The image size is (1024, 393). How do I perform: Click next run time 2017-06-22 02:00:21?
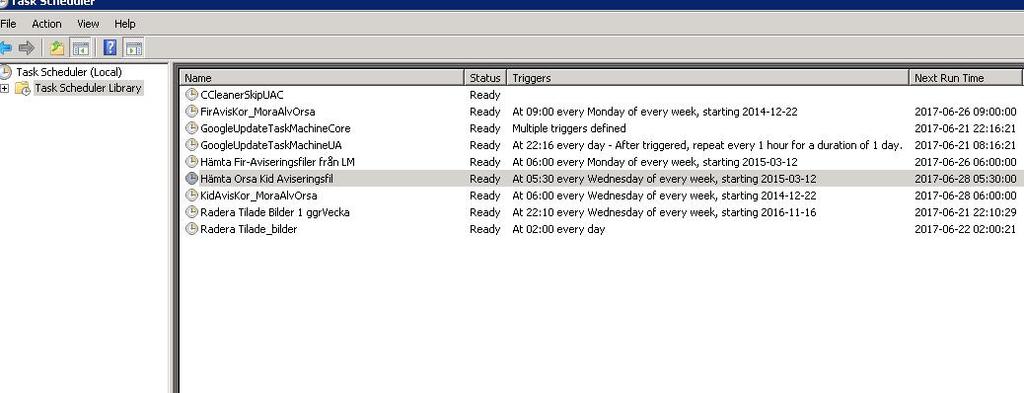tap(965, 229)
